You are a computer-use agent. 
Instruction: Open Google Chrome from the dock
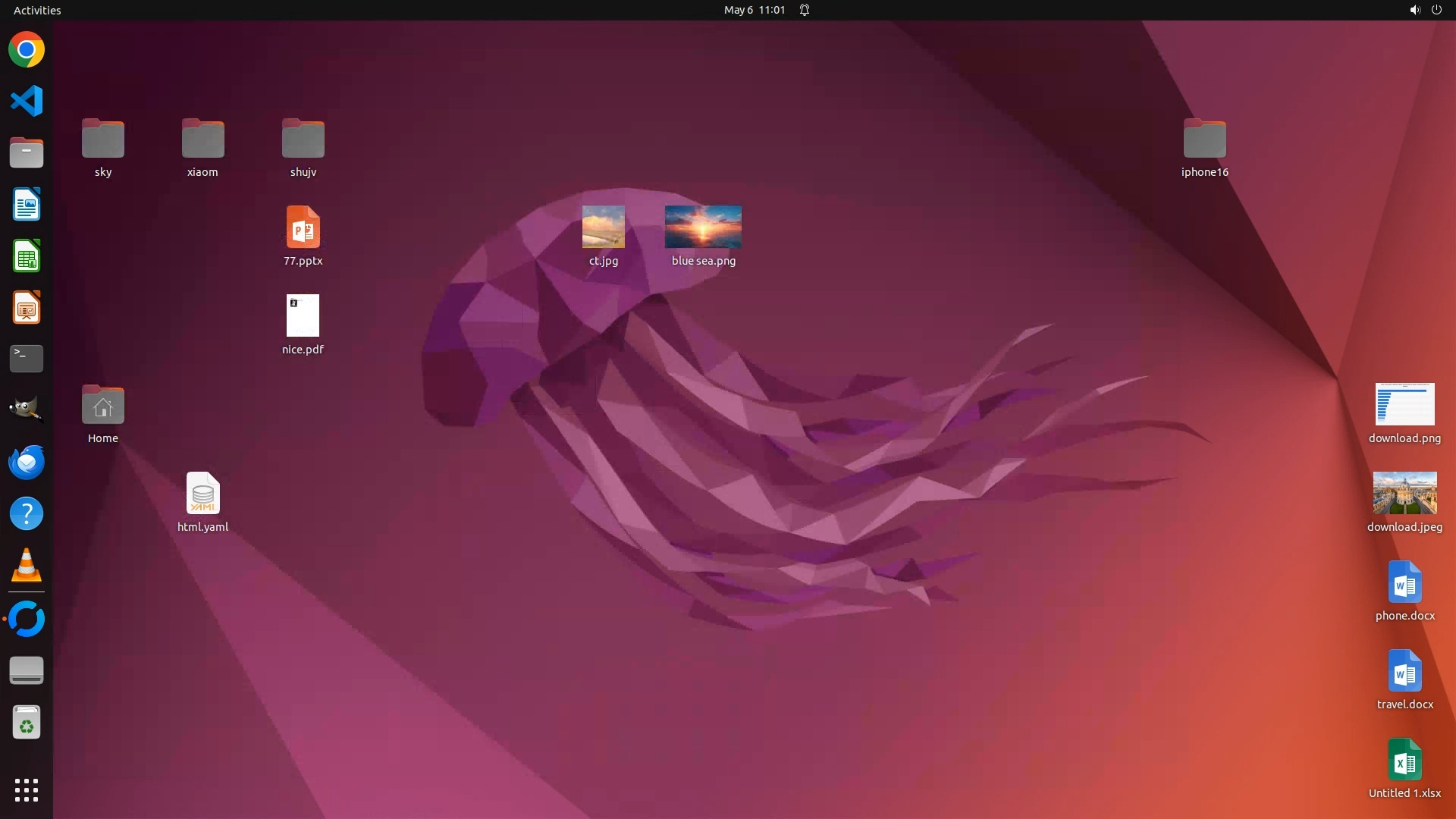(x=27, y=50)
